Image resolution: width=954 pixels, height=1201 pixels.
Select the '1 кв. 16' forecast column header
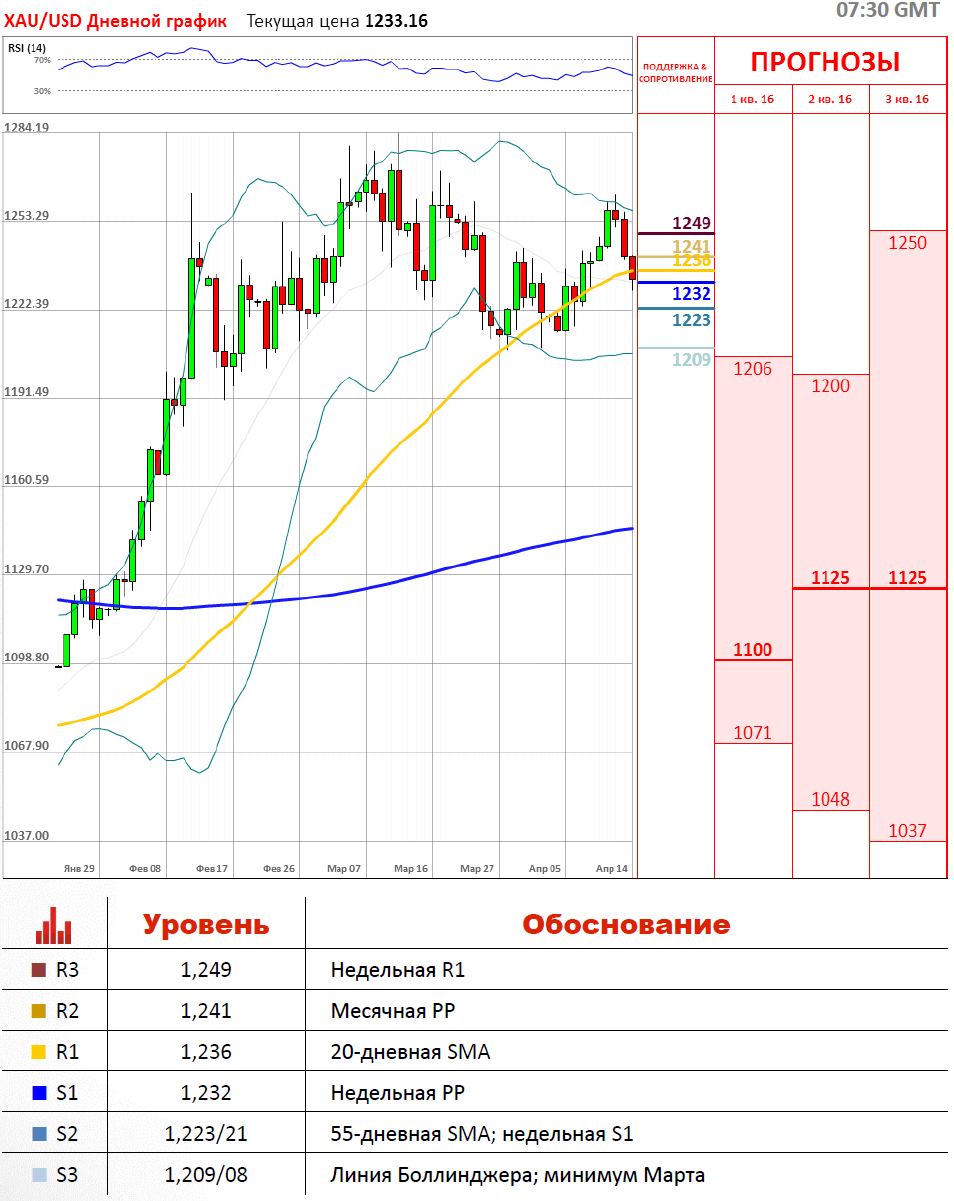click(x=752, y=99)
